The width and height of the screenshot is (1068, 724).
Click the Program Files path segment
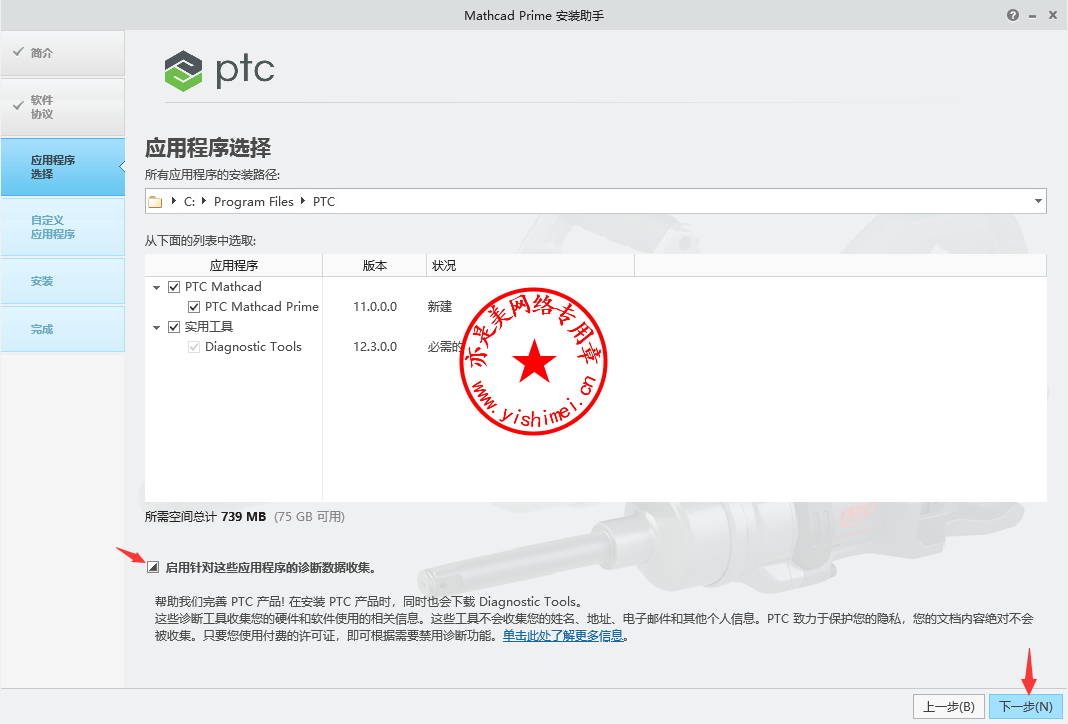pyautogui.click(x=253, y=202)
